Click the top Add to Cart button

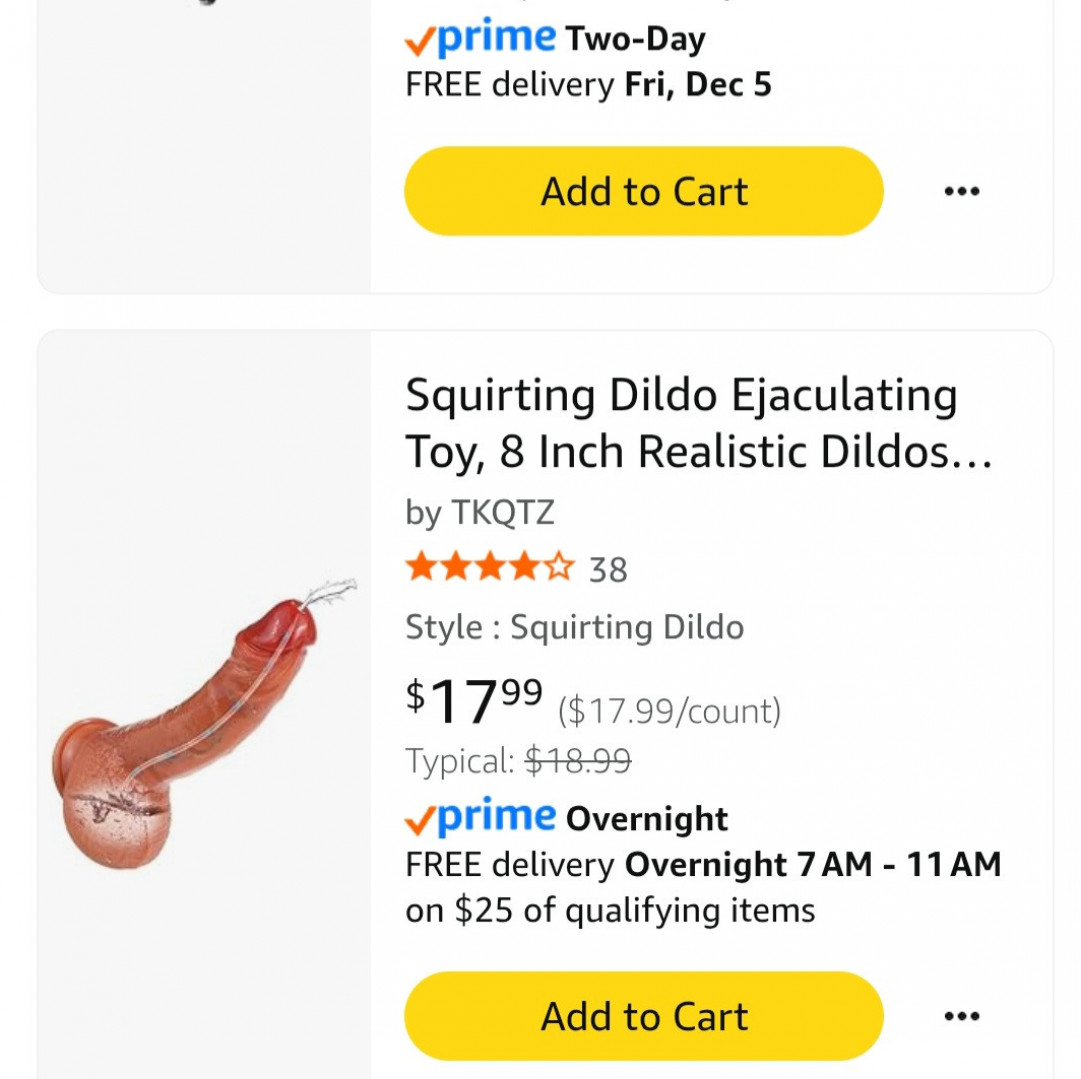pyautogui.click(x=643, y=191)
